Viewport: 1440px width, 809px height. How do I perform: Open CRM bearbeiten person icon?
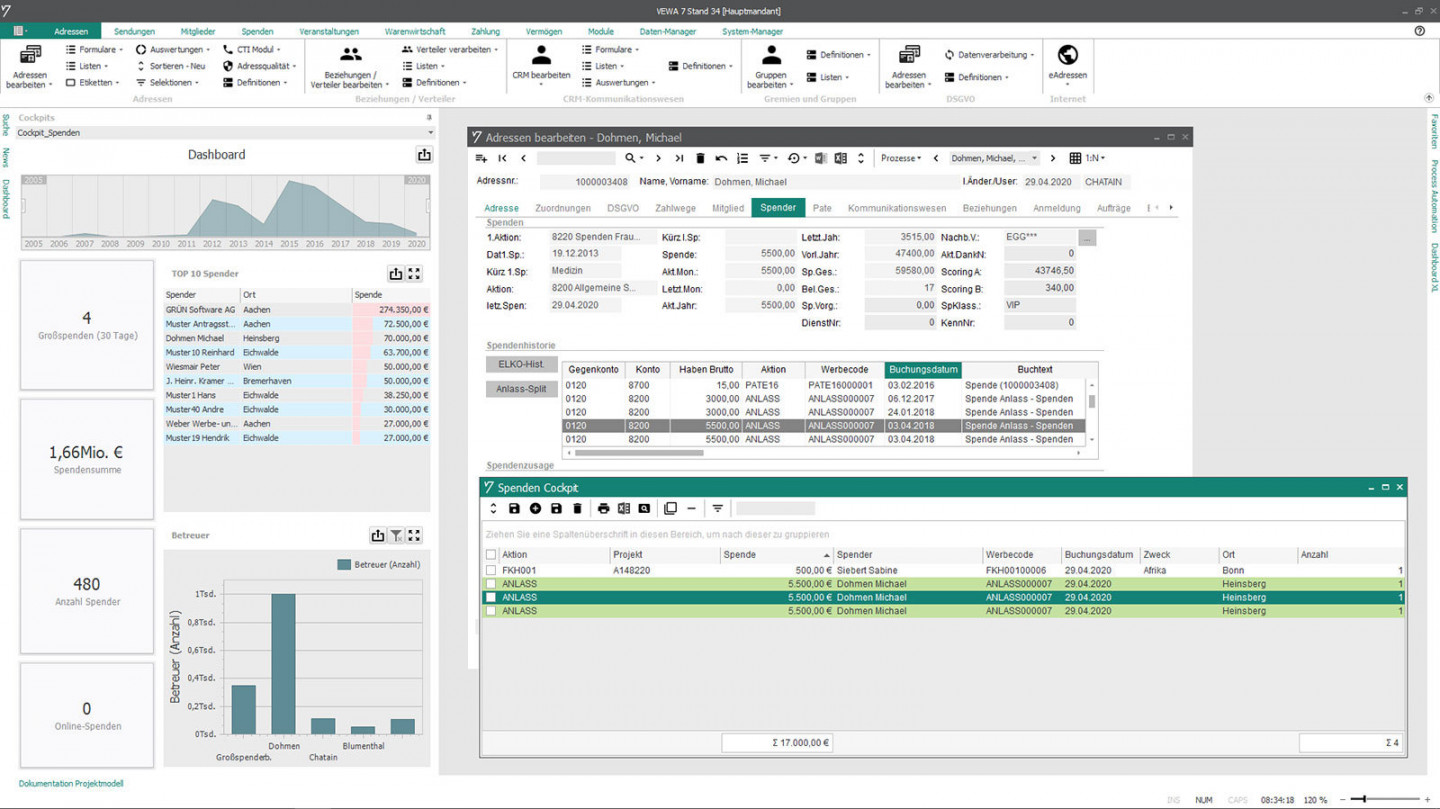point(541,55)
